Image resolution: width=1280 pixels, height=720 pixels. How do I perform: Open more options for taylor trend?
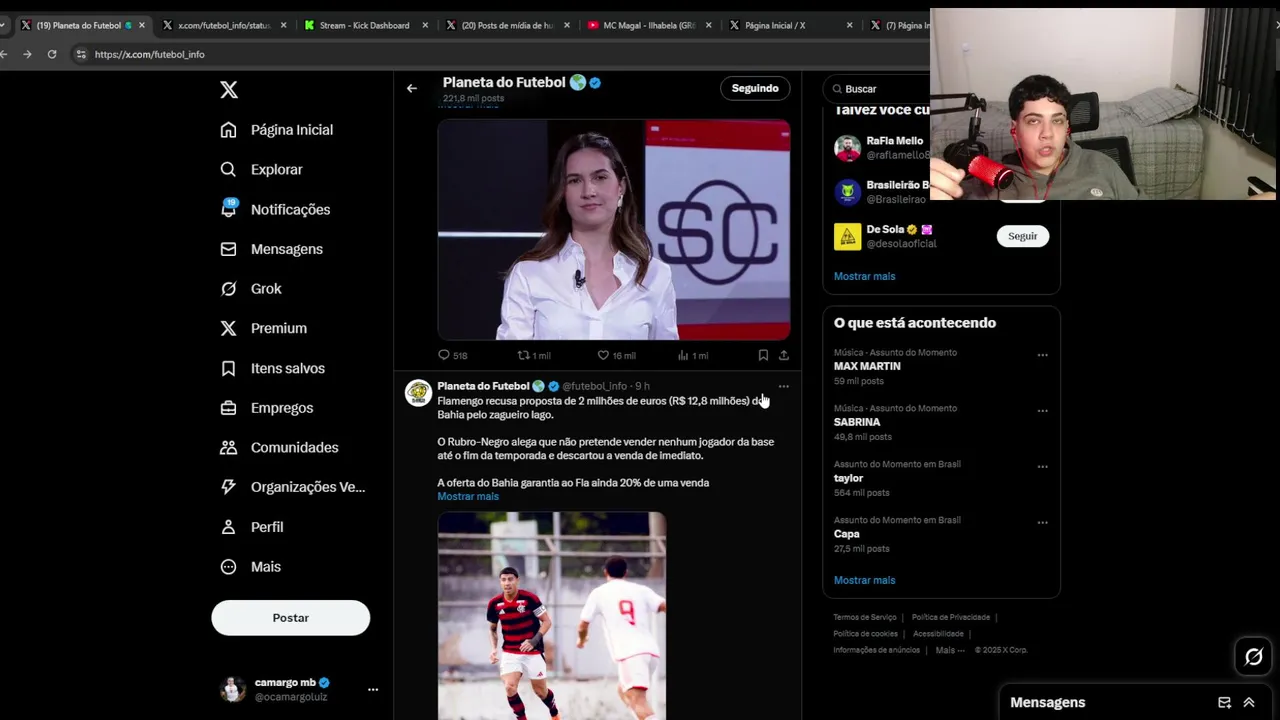pyautogui.click(x=1042, y=467)
